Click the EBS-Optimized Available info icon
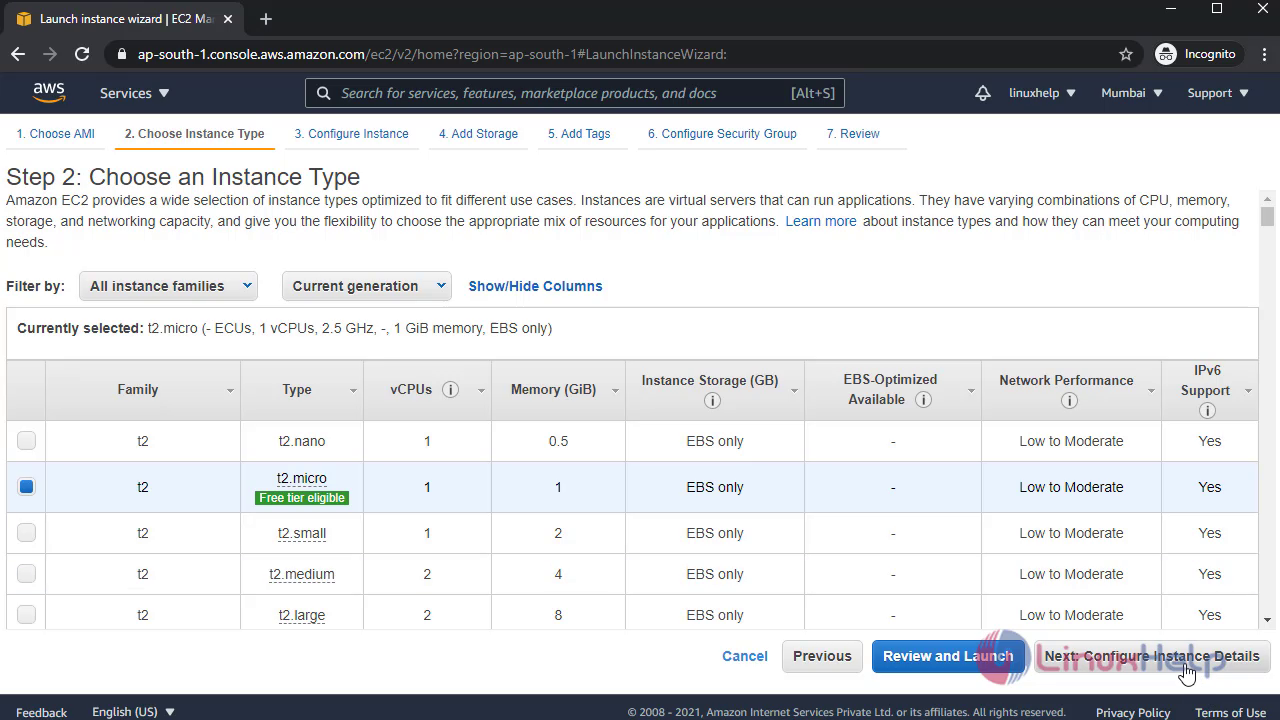Viewport: 1280px width, 720px height. [x=924, y=399]
